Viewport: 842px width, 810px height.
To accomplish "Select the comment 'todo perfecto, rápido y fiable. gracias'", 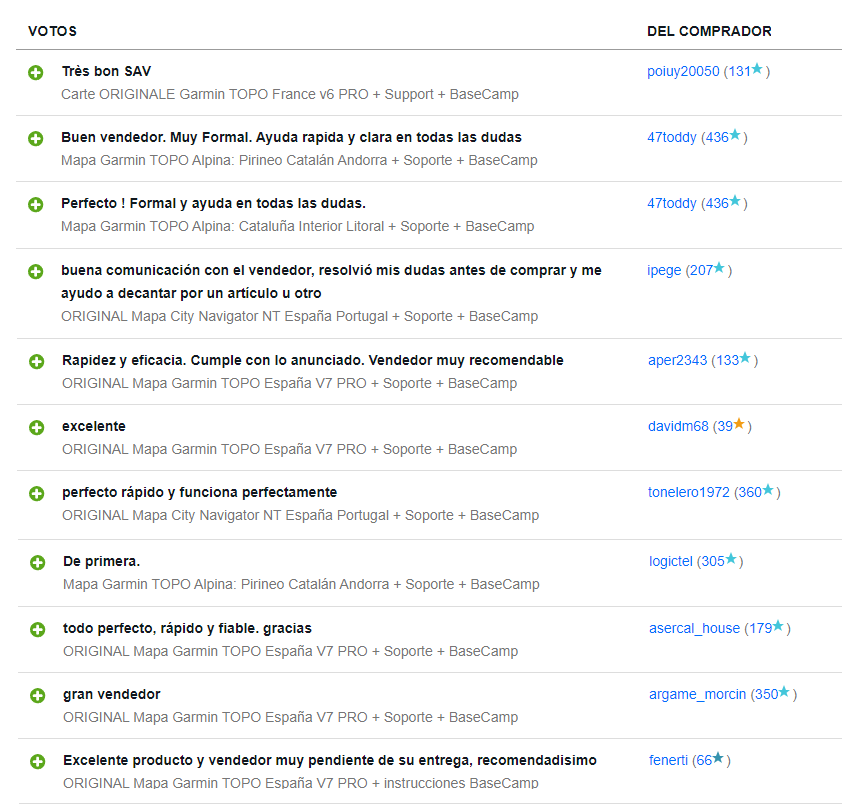I will [187, 628].
